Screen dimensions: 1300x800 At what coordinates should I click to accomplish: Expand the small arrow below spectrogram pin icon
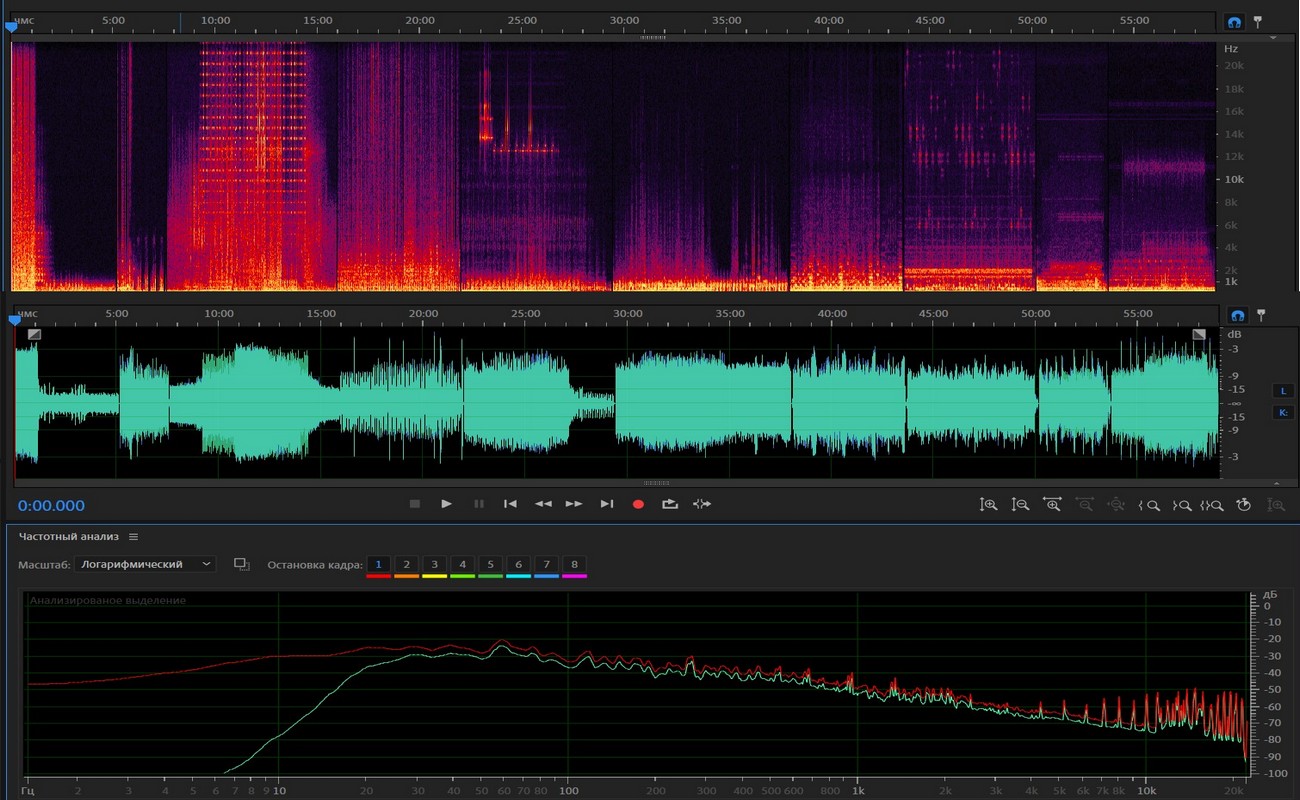[1273, 37]
